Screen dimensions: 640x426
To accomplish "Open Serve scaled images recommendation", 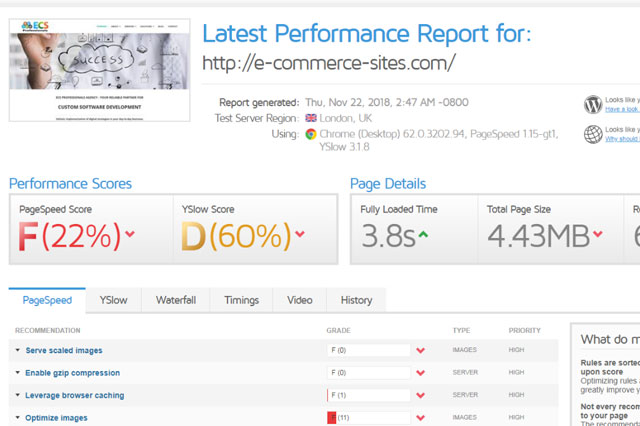I will 64,351.
